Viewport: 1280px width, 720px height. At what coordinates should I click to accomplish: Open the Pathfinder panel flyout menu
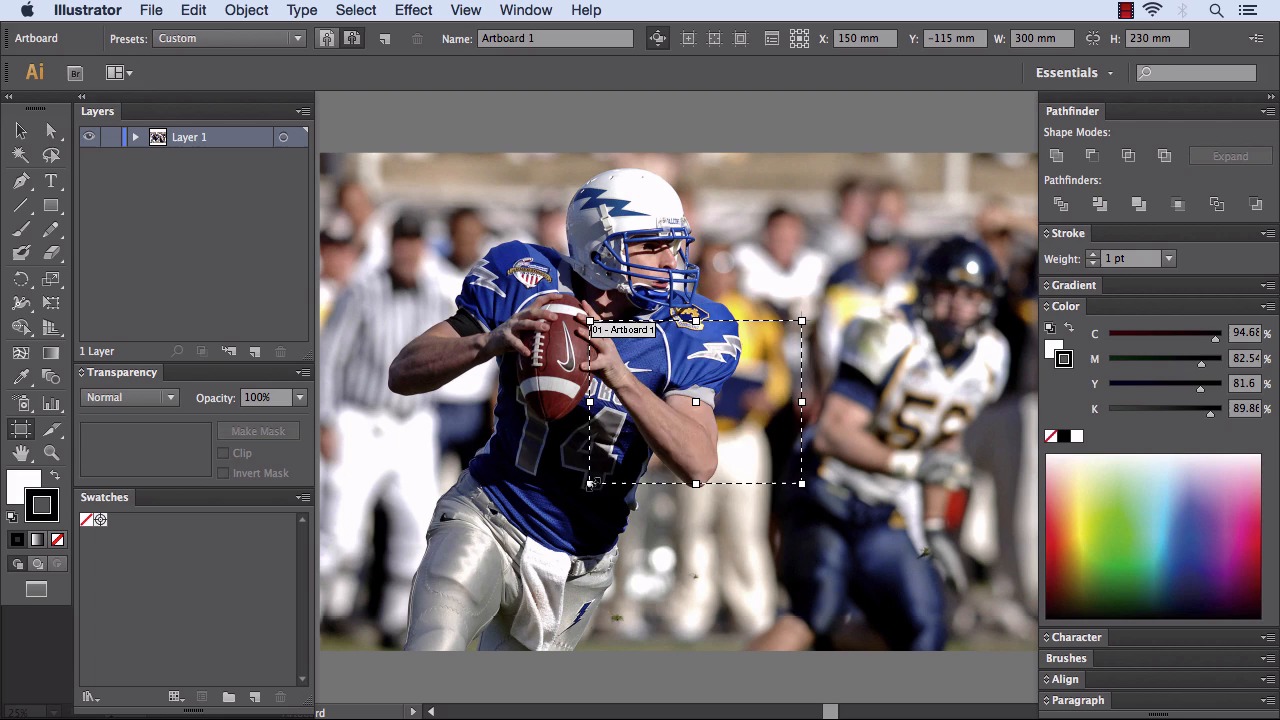pyautogui.click(x=1267, y=111)
